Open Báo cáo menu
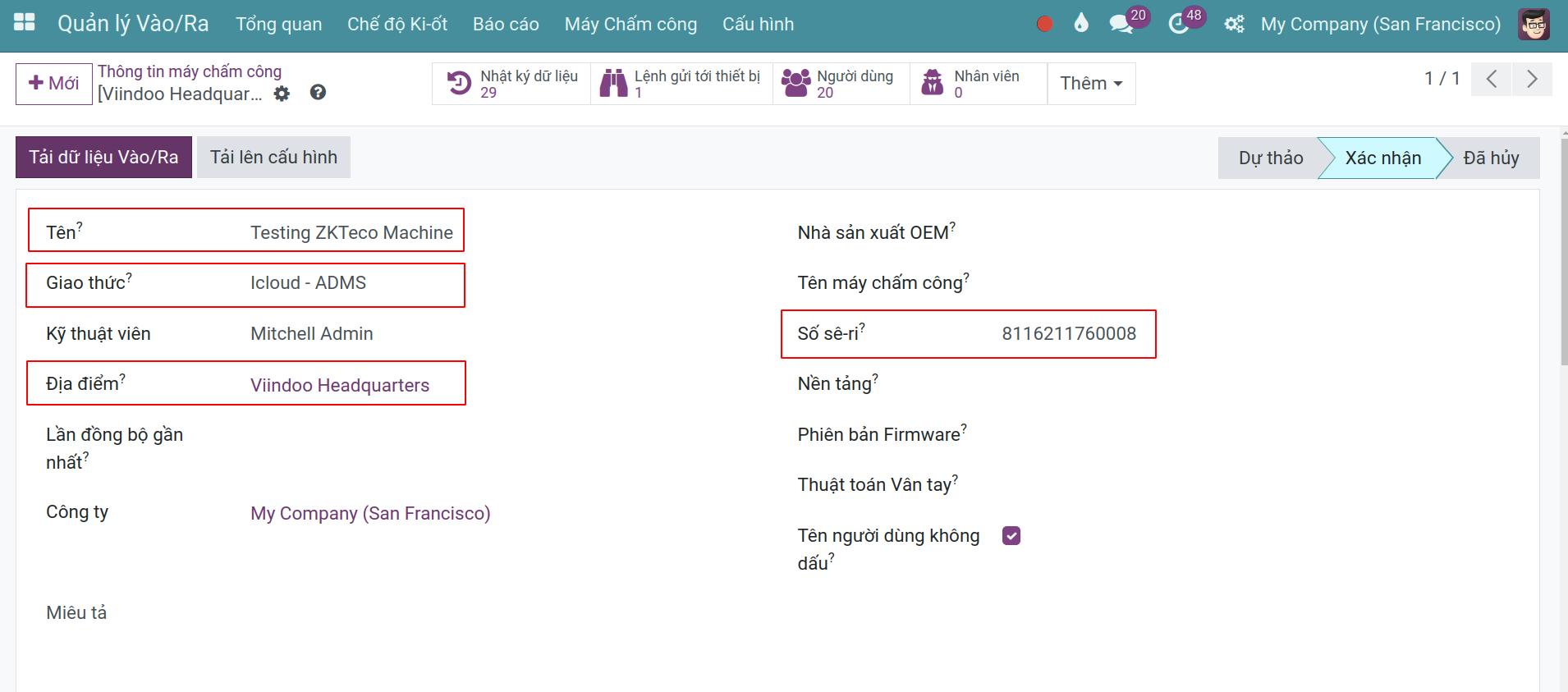 (506, 25)
